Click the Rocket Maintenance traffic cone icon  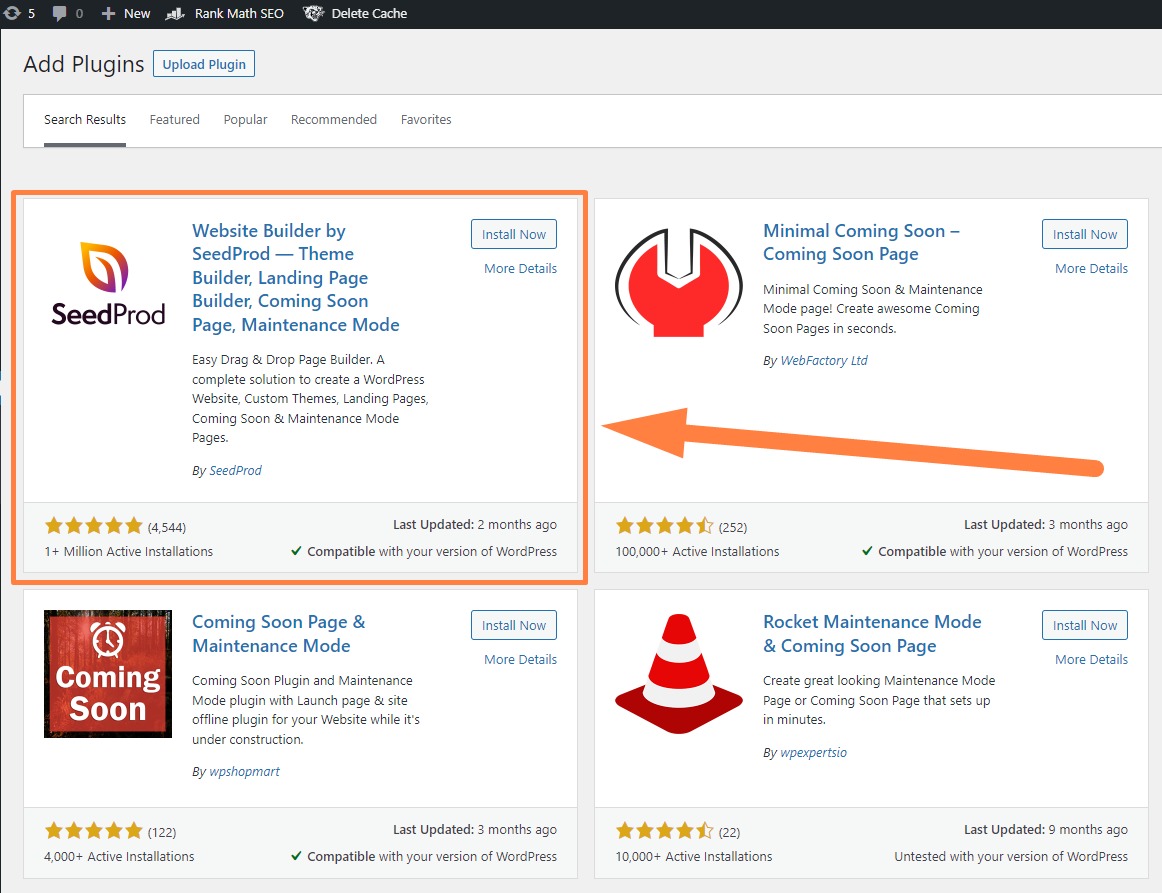(x=678, y=672)
